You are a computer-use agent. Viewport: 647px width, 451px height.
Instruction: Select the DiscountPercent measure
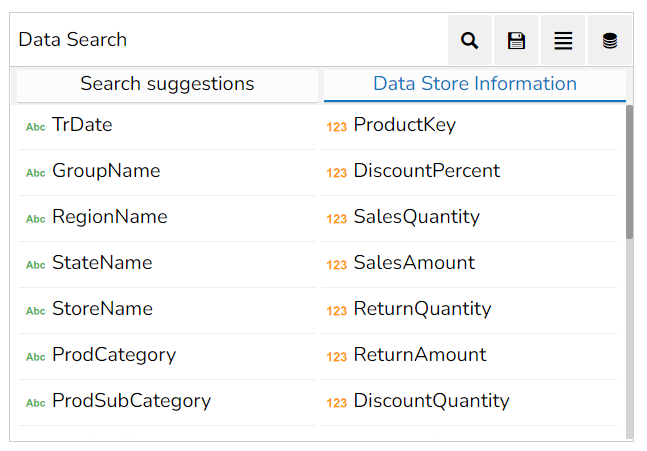(x=469, y=171)
